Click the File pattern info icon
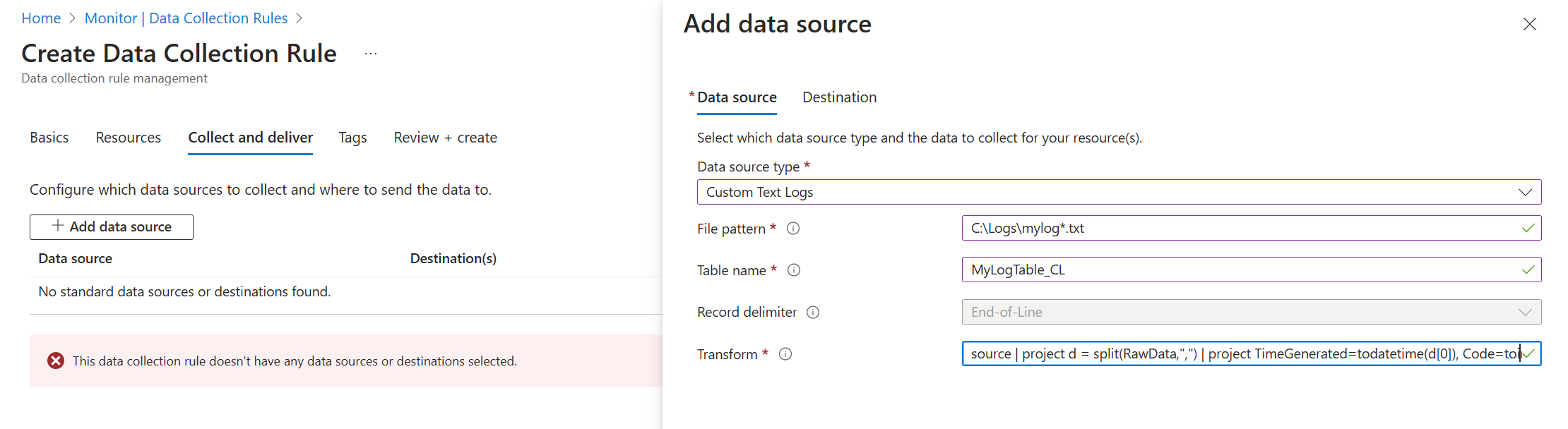 tap(793, 229)
